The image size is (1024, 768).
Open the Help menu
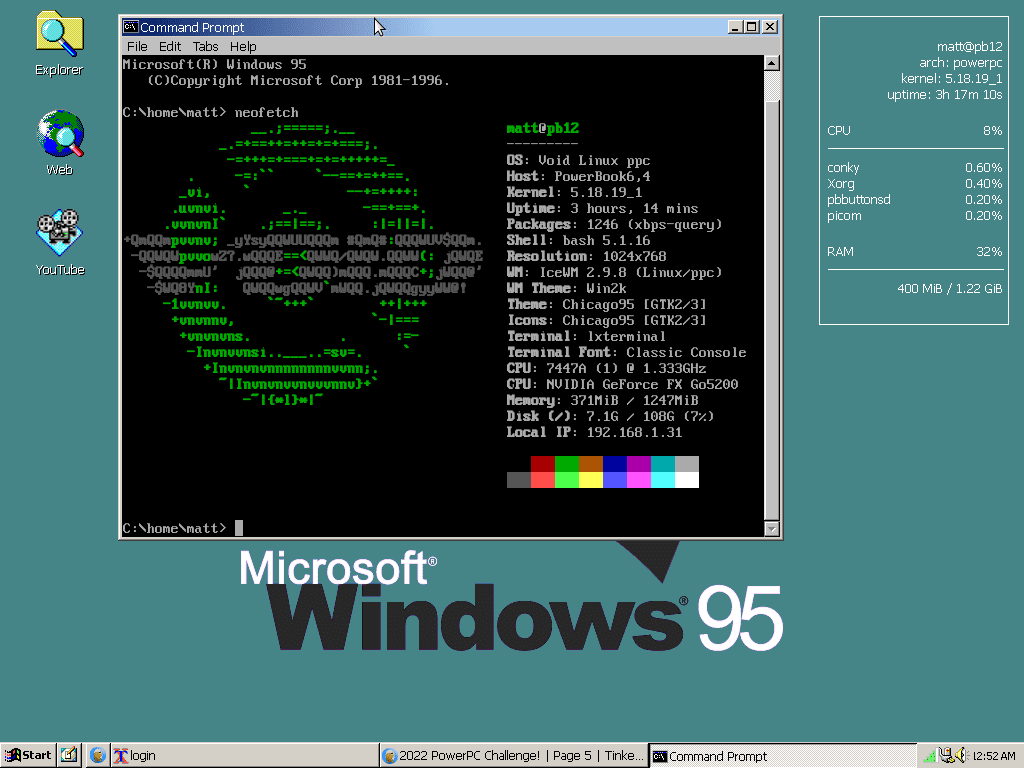[x=243, y=46]
